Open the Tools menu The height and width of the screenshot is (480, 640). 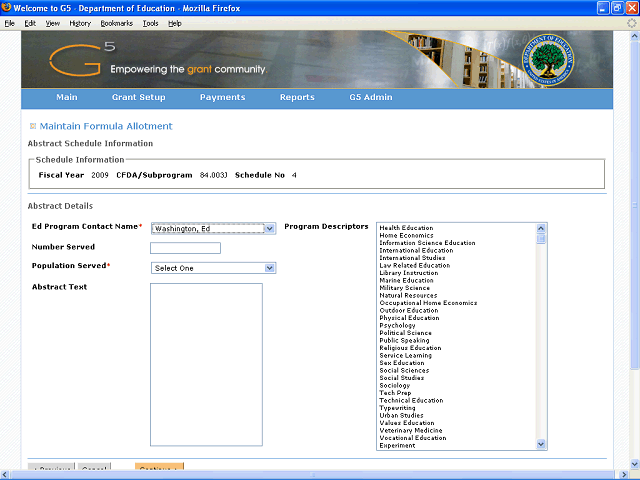point(150,22)
